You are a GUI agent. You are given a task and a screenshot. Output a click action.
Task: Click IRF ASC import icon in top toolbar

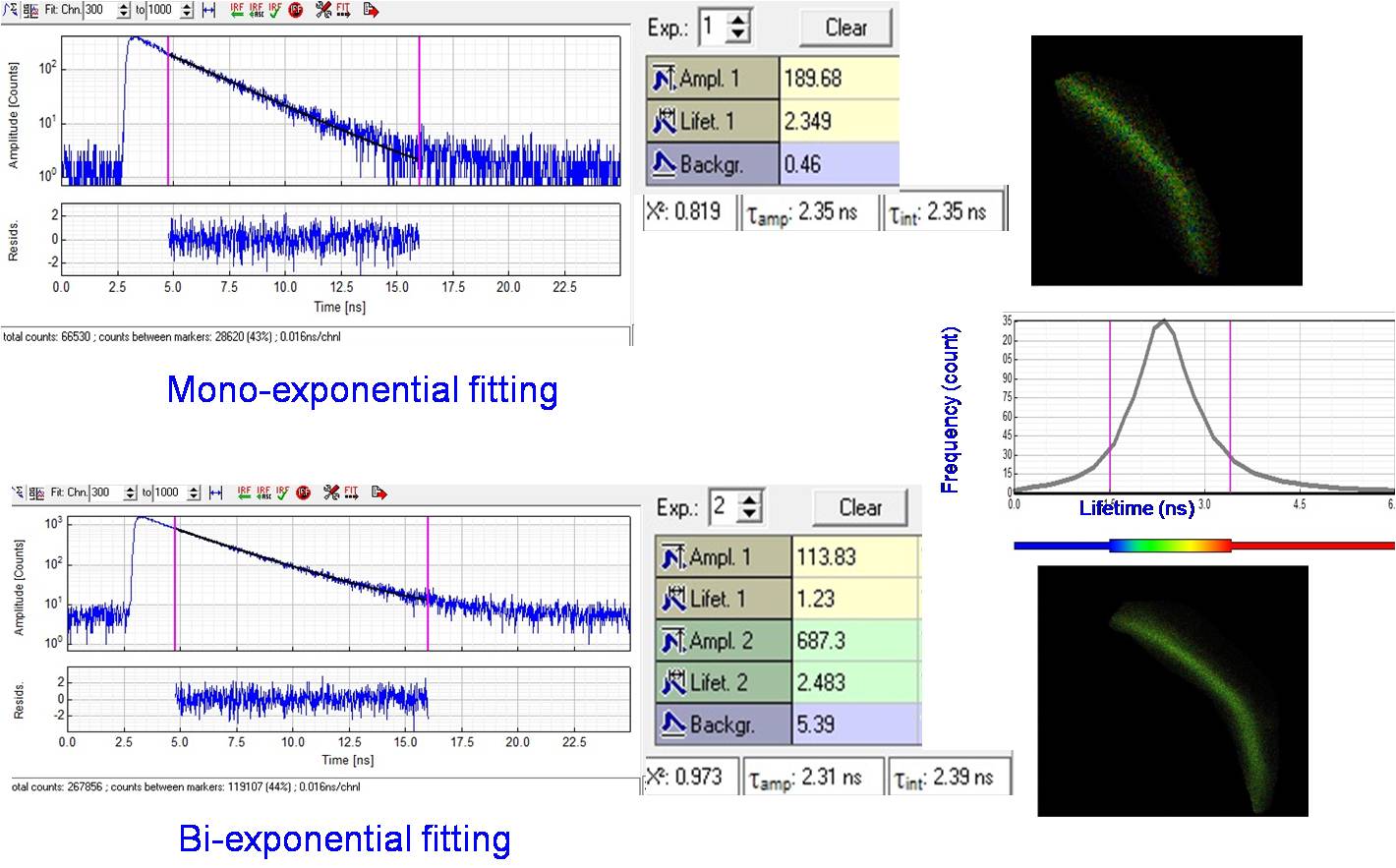(256, 10)
